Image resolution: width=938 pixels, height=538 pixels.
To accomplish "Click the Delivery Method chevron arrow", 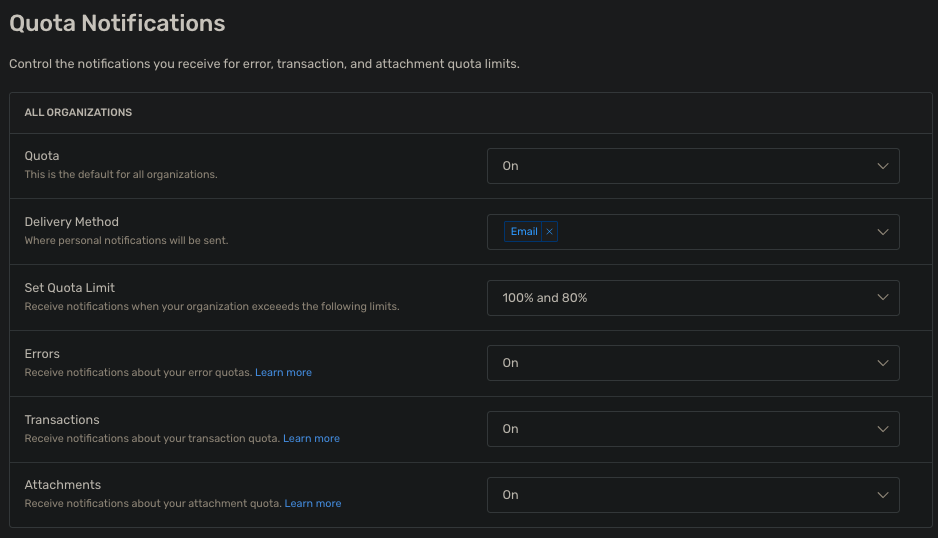I will click(x=882, y=232).
